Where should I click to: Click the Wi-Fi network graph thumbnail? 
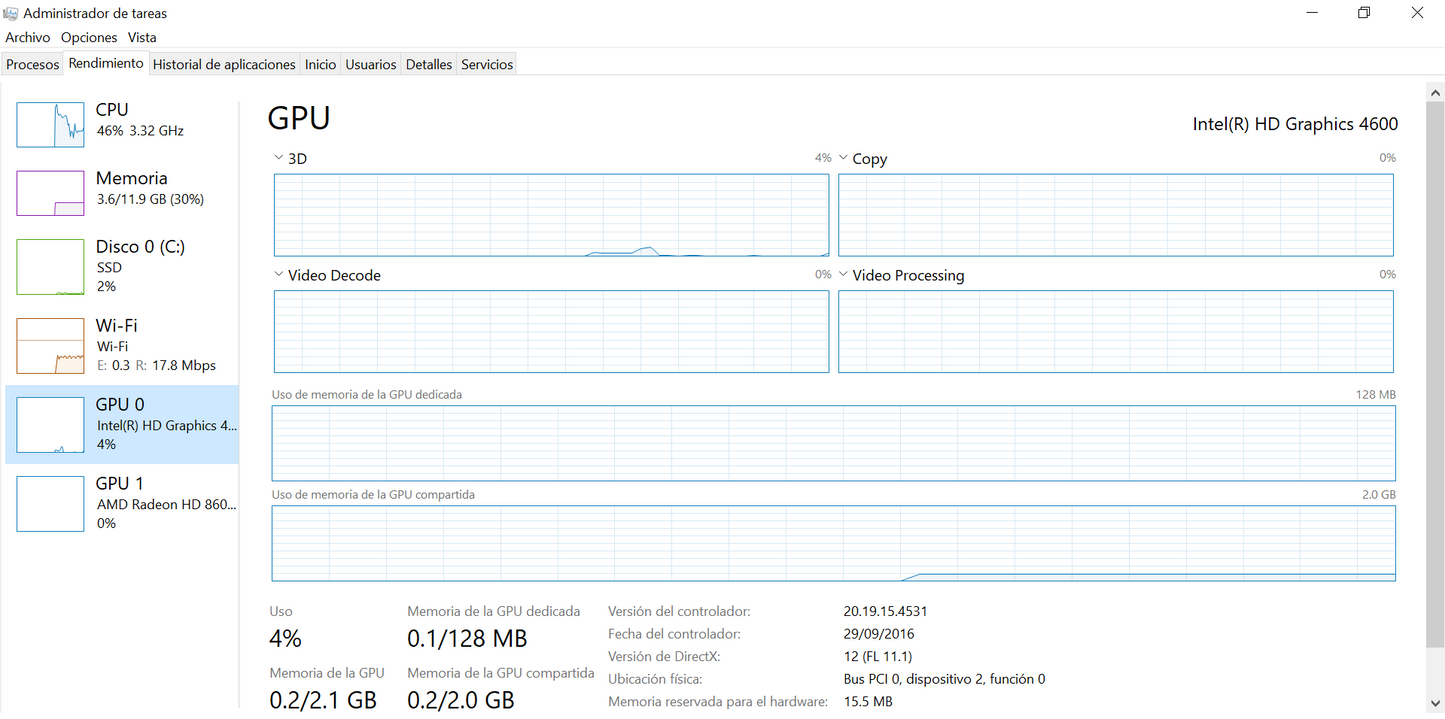[50, 346]
